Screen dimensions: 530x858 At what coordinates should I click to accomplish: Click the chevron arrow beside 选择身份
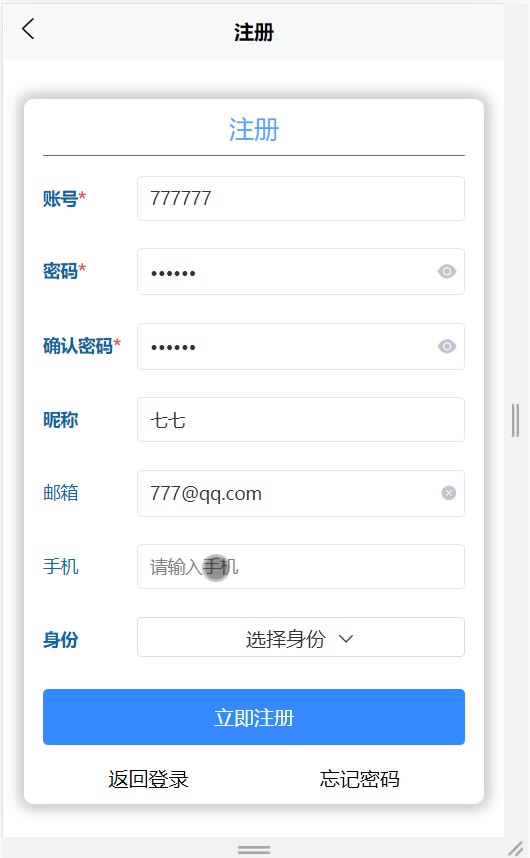(346, 639)
